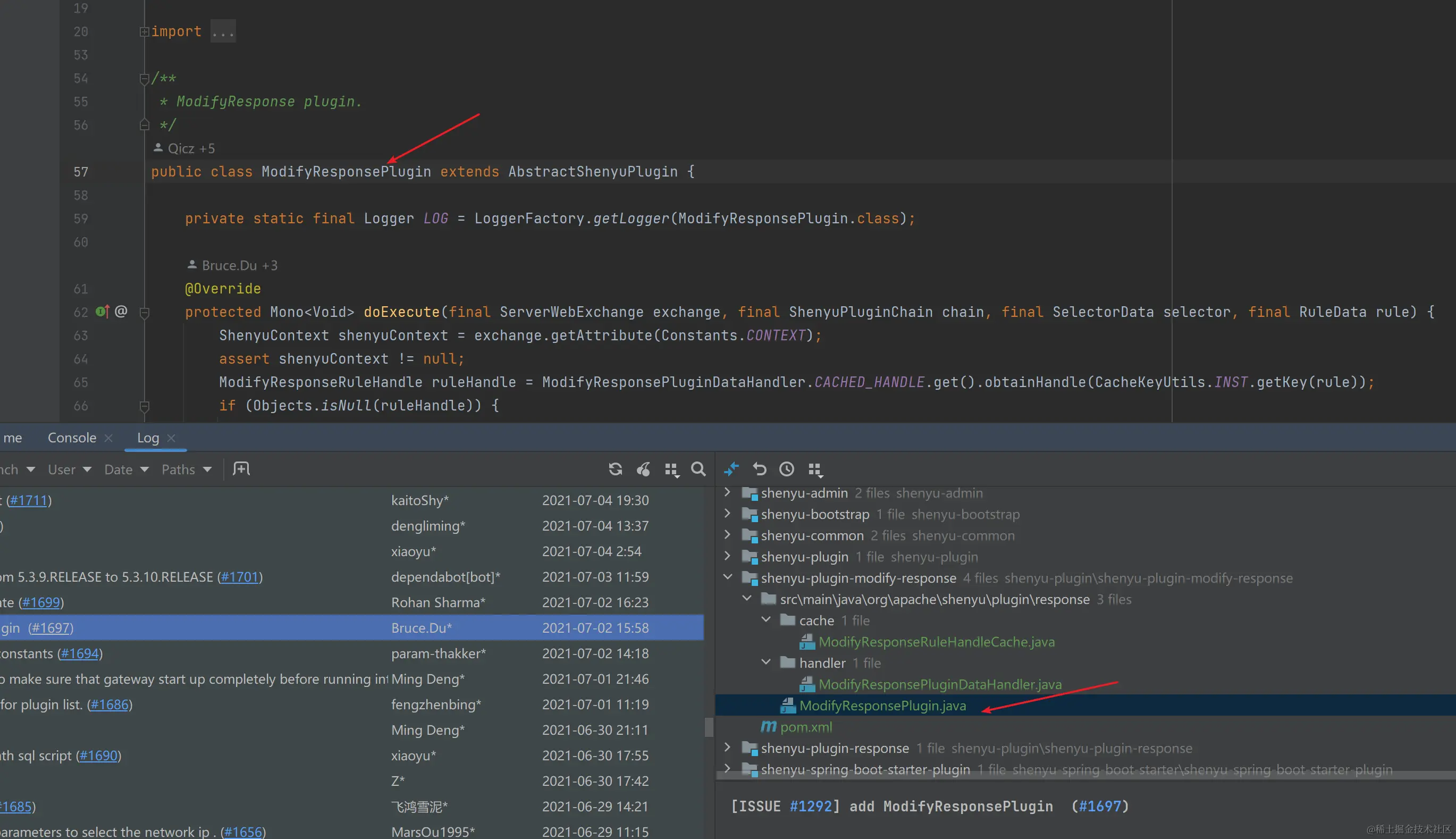
Task: Expand the shenyu-admin tree node
Action: pos(728,492)
